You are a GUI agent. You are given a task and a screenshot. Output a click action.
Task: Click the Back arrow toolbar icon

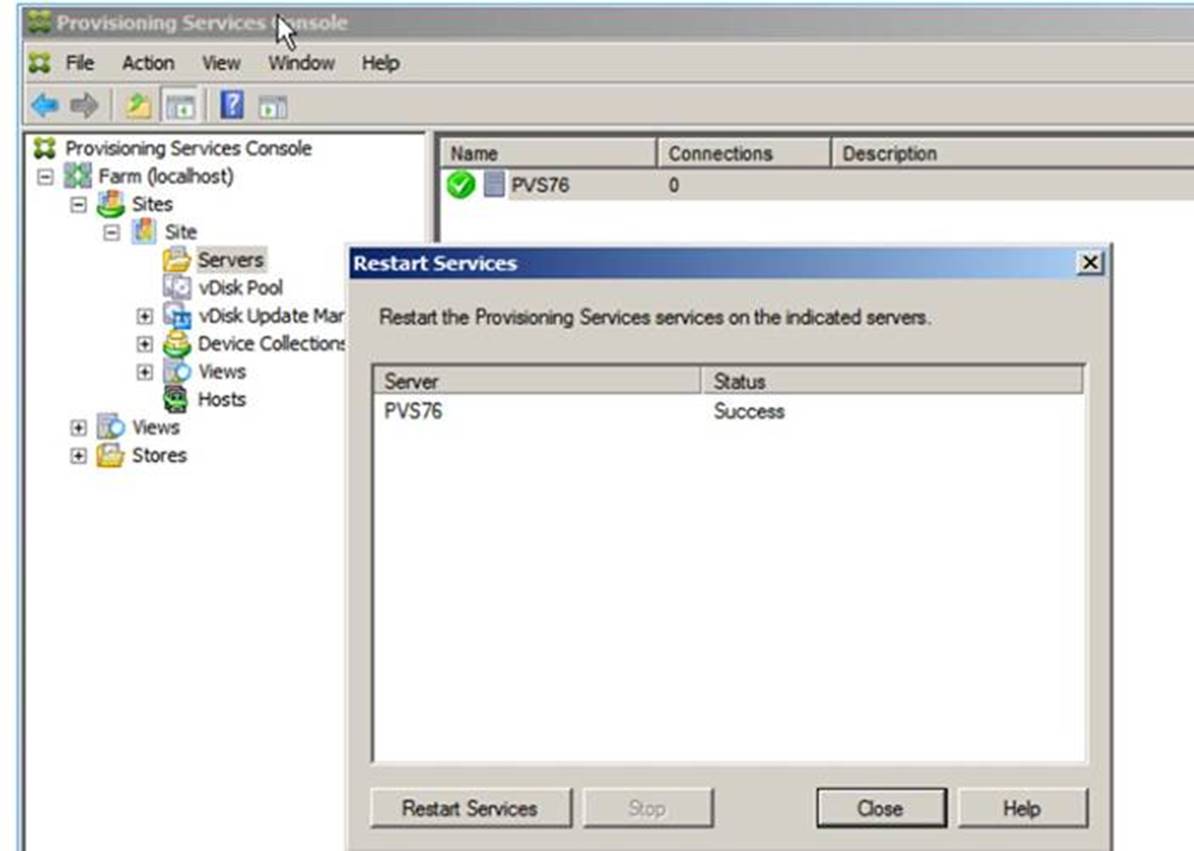pos(44,105)
